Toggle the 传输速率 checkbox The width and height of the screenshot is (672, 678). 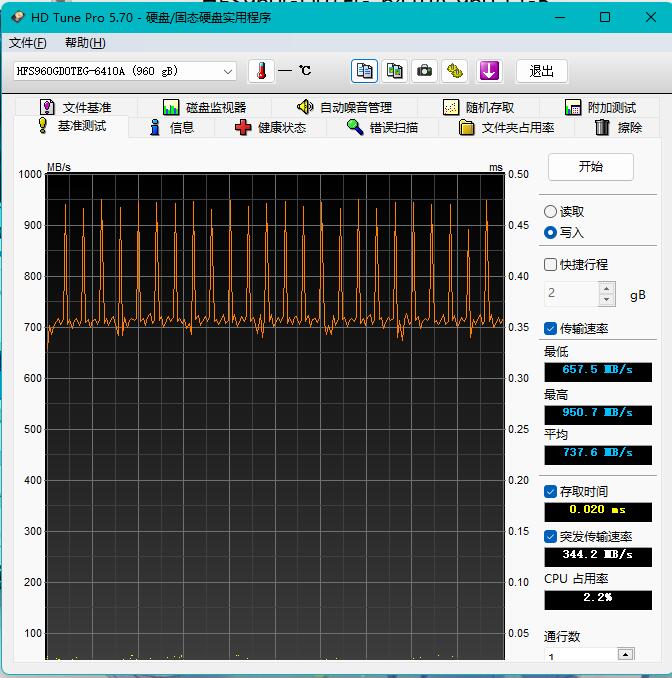[x=550, y=329]
